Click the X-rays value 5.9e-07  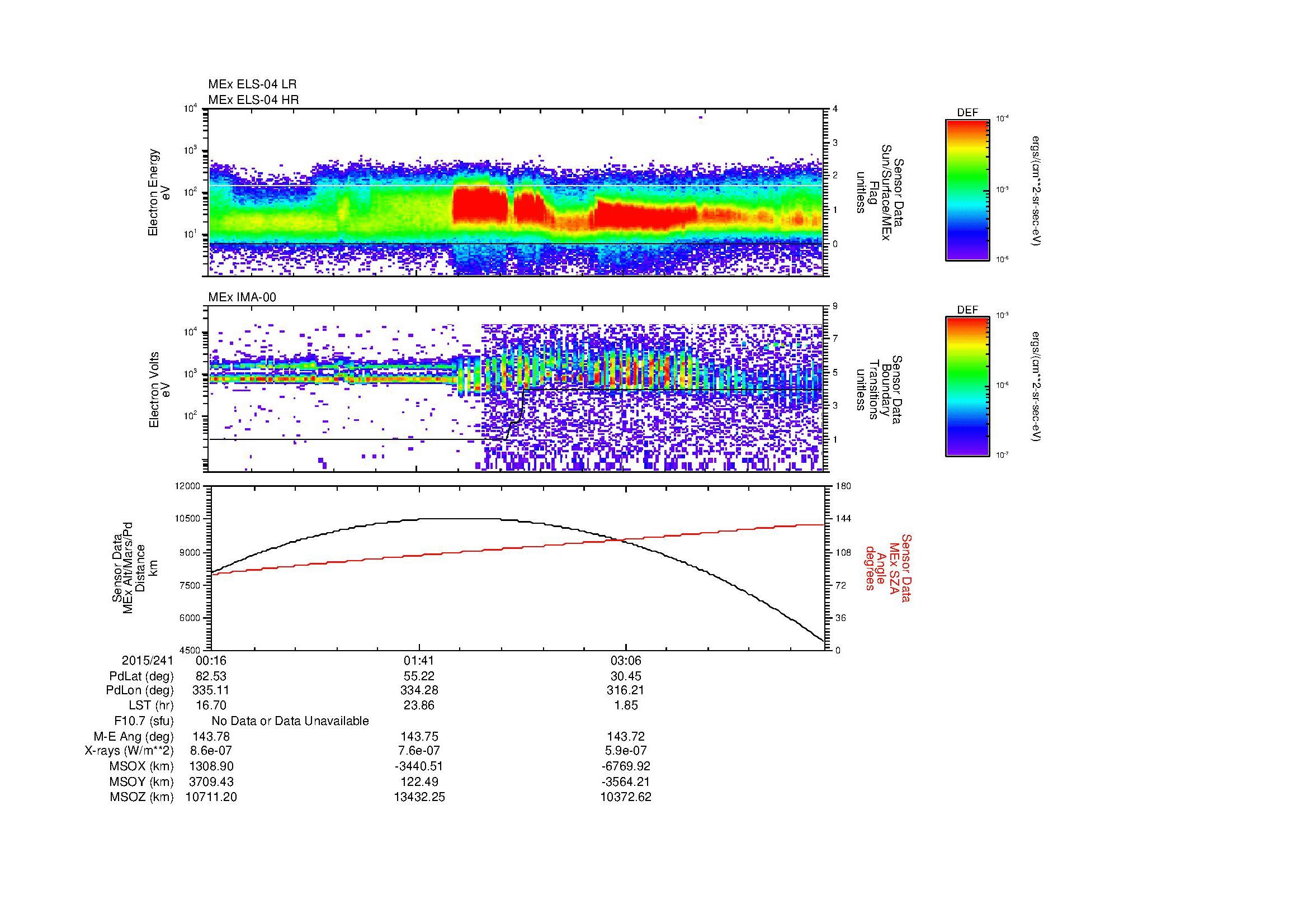coord(626,751)
